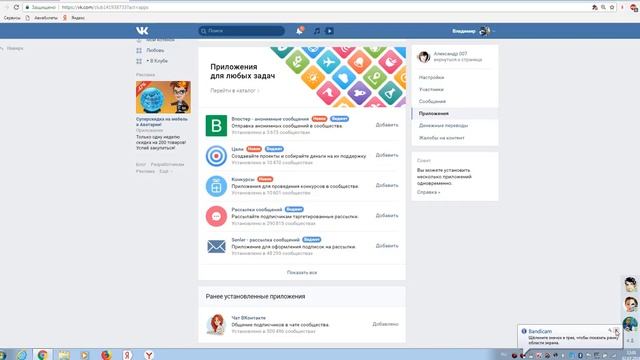The image size is (640, 360).
Task: Add the Цели app
Action: pyautogui.click(x=387, y=155)
